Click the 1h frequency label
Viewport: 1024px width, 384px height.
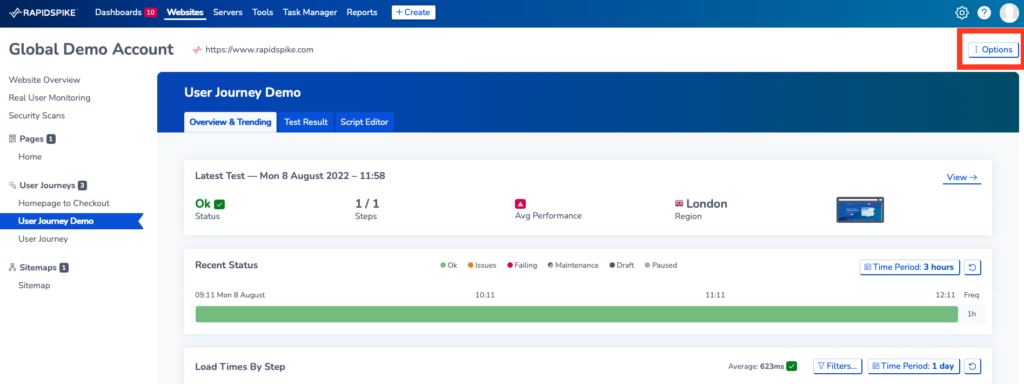(x=972, y=314)
